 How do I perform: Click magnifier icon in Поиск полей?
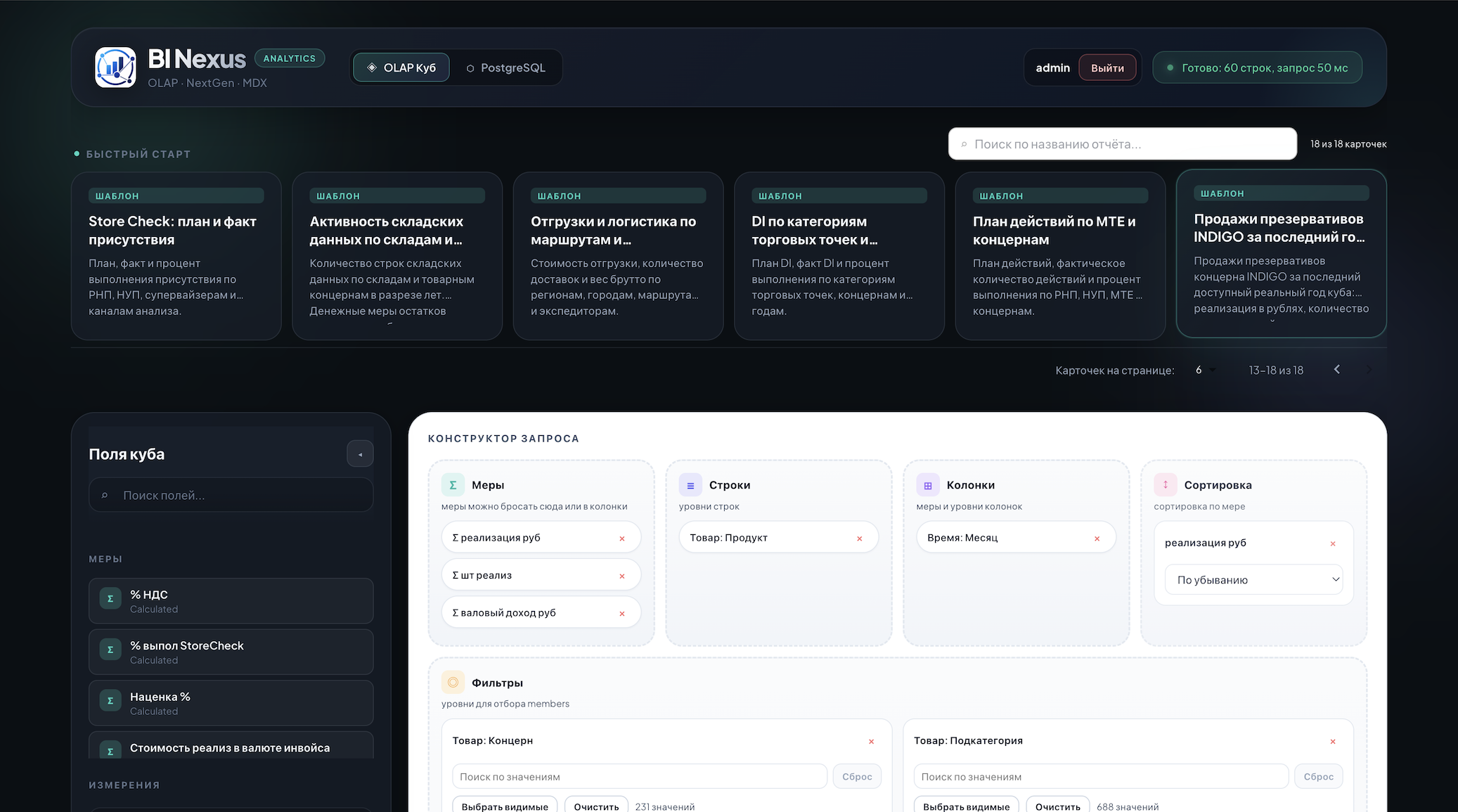[x=105, y=496]
